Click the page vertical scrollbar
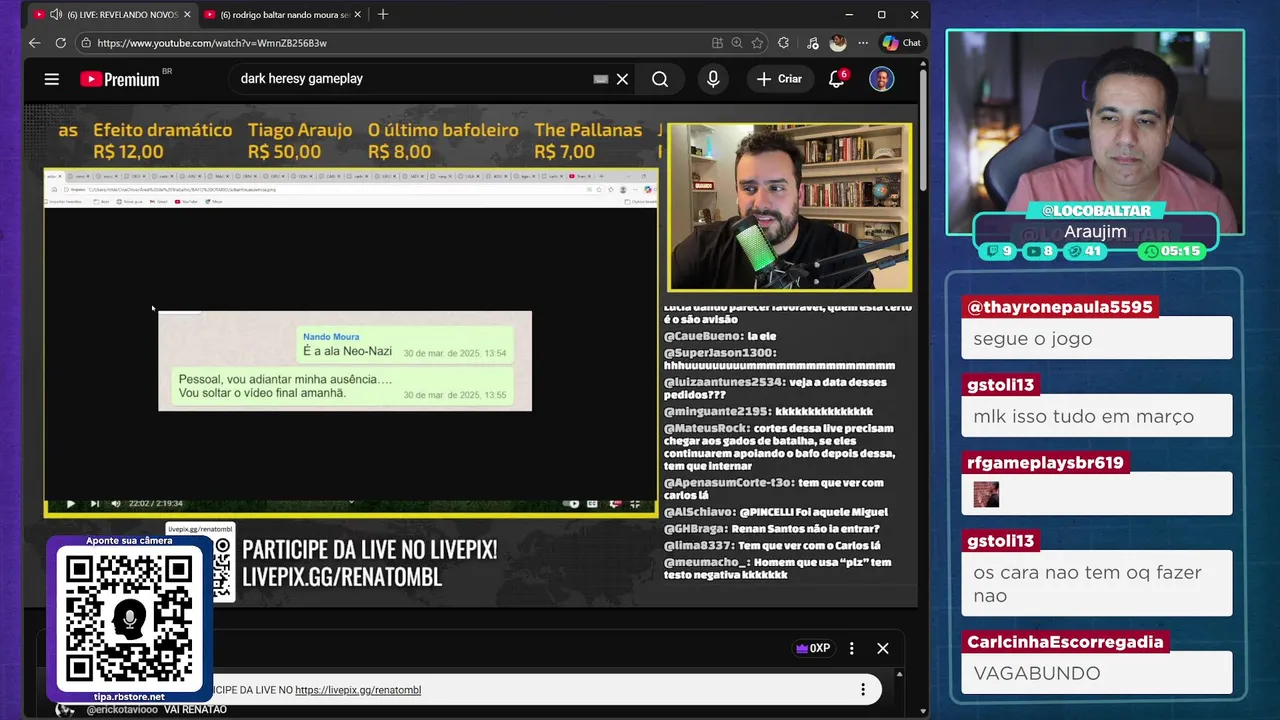The image size is (1280, 720). click(923, 130)
